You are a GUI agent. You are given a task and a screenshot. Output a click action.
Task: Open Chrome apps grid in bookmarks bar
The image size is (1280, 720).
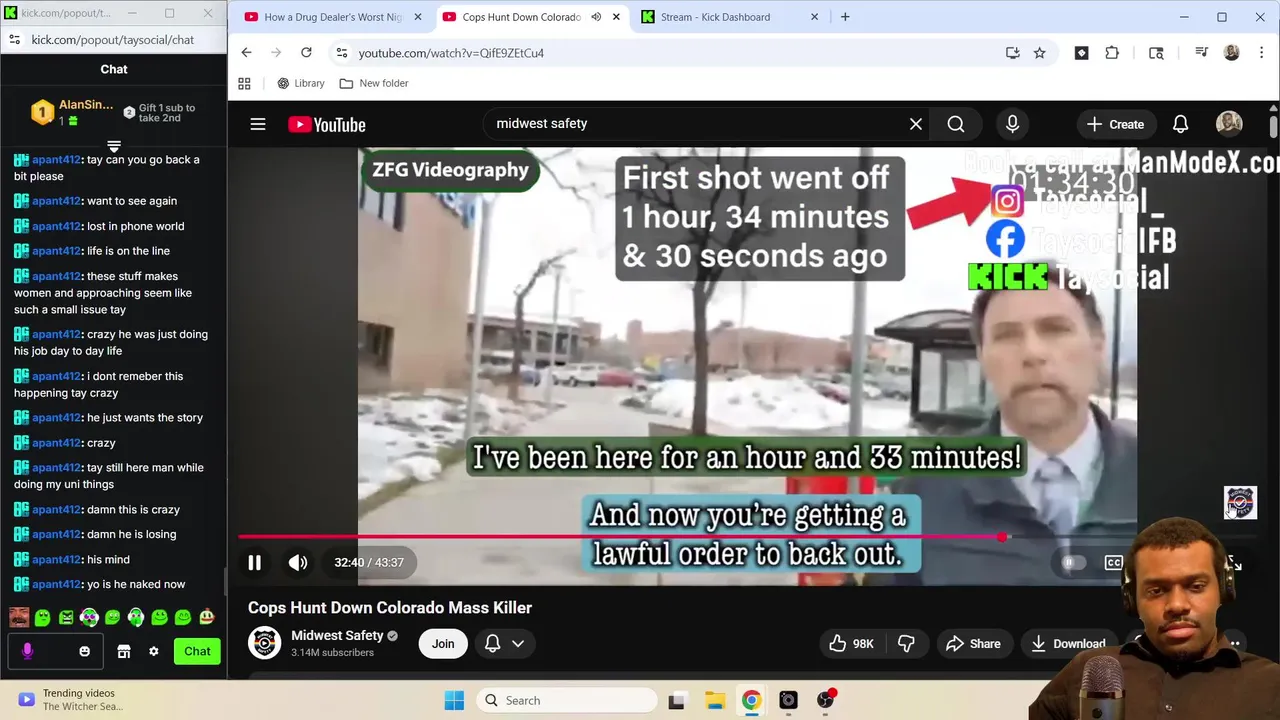[x=244, y=83]
